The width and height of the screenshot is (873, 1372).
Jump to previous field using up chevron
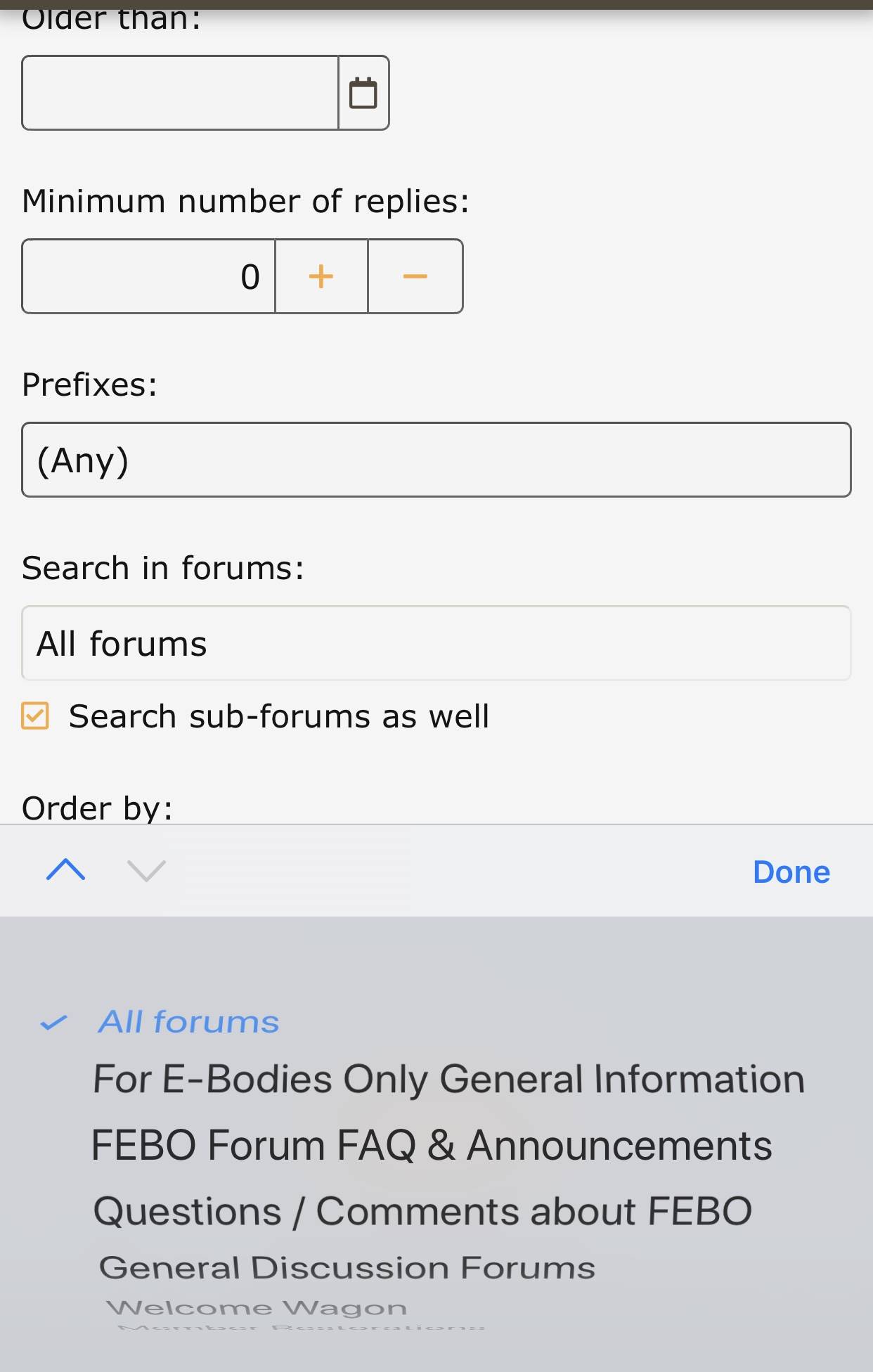coord(65,871)
